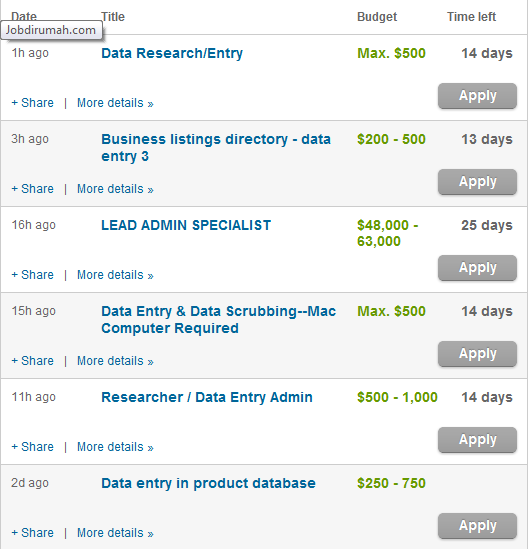
Task: Share the product database data entry job
Action: point(33,533)
